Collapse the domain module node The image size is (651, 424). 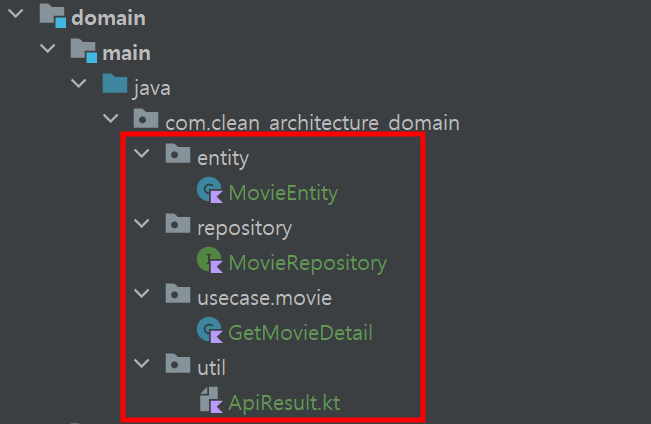pos(15,14)
